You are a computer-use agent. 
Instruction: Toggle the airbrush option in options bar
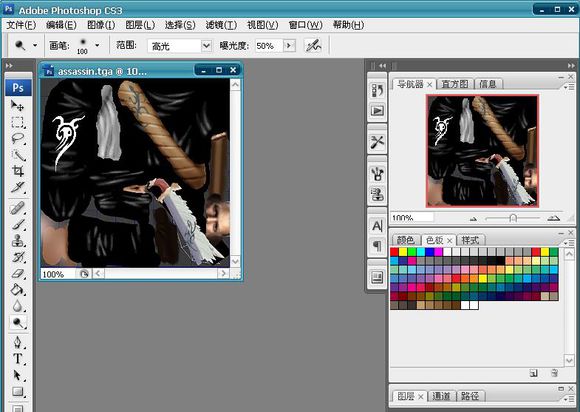(313, 46)
